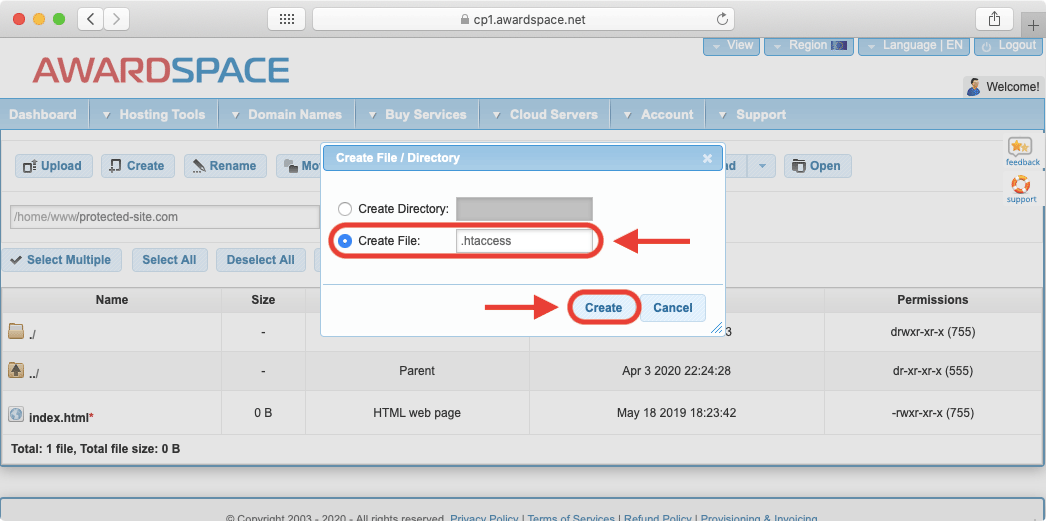Click the cp1.awardspace.net address bar
Screen dimensions: 1046x521
(x=523, y=19)
